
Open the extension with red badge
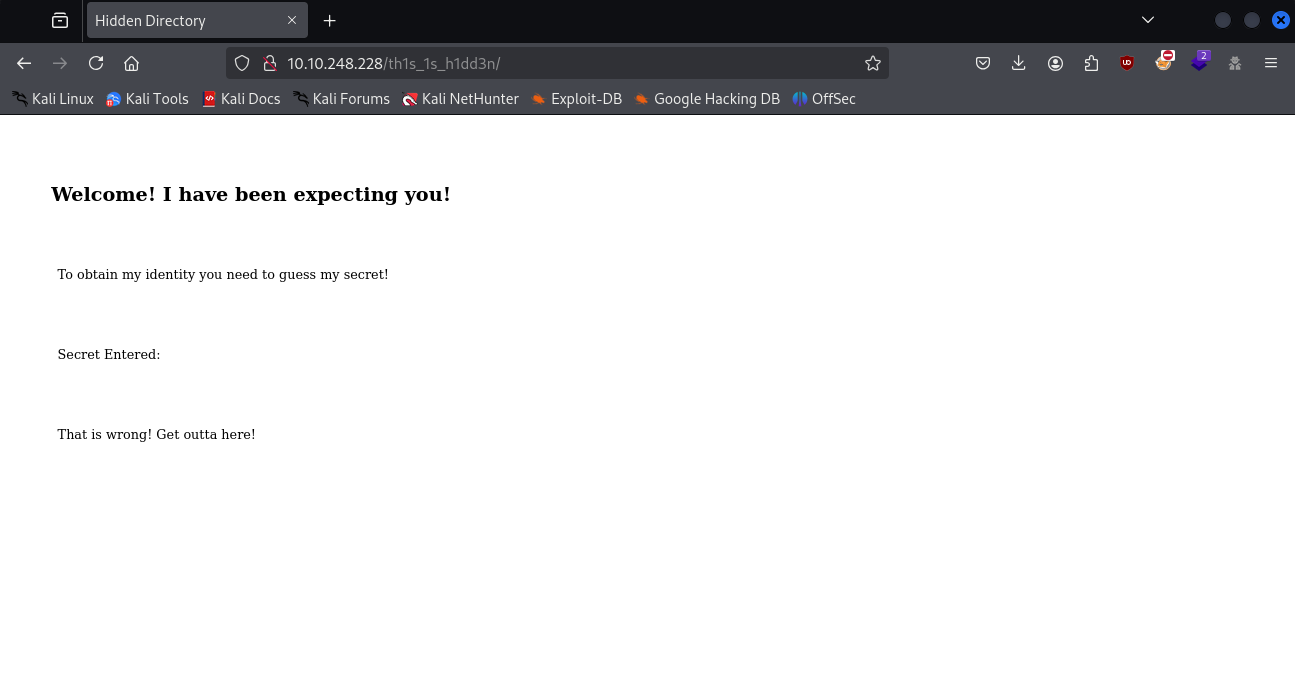coord(1163,62)
